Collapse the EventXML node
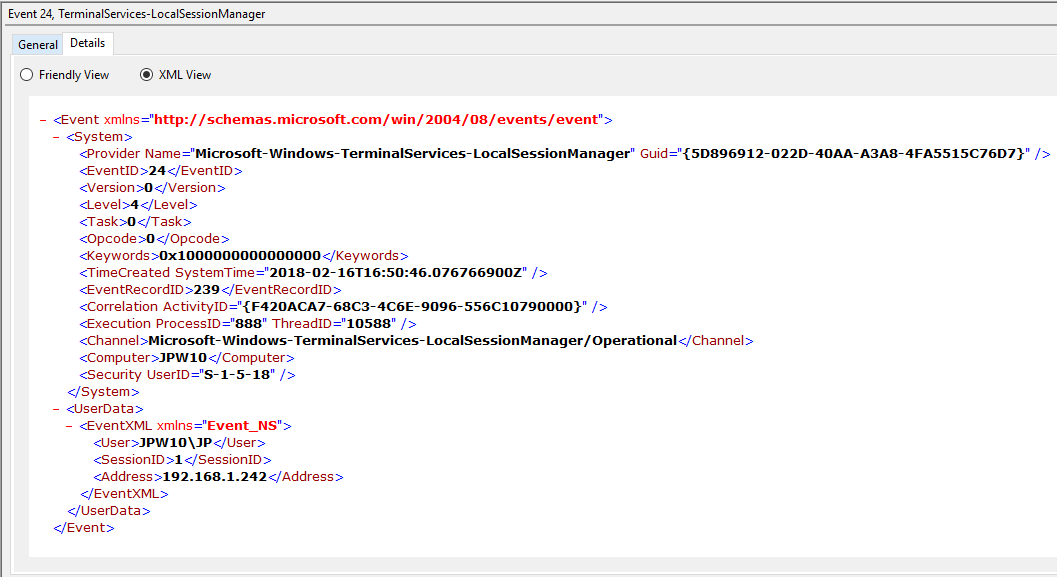 pos(69,426)
